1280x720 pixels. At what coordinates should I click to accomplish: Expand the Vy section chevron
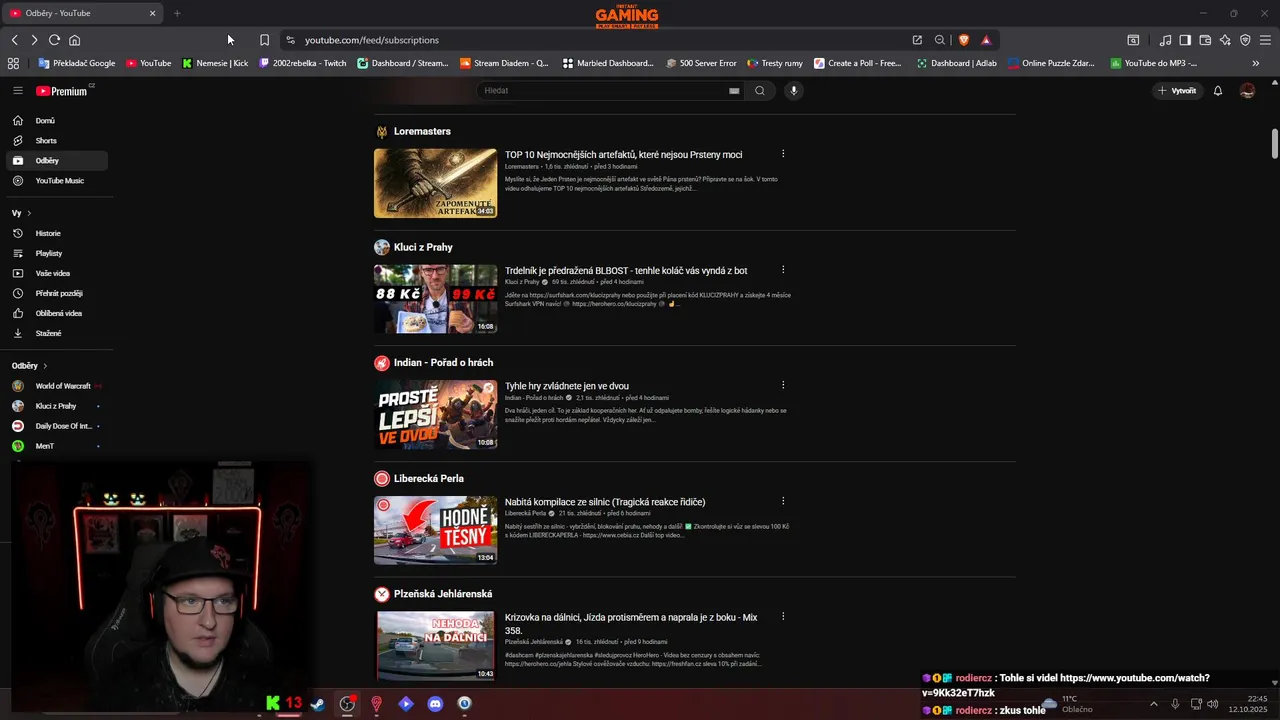click(x=29, y=213)
